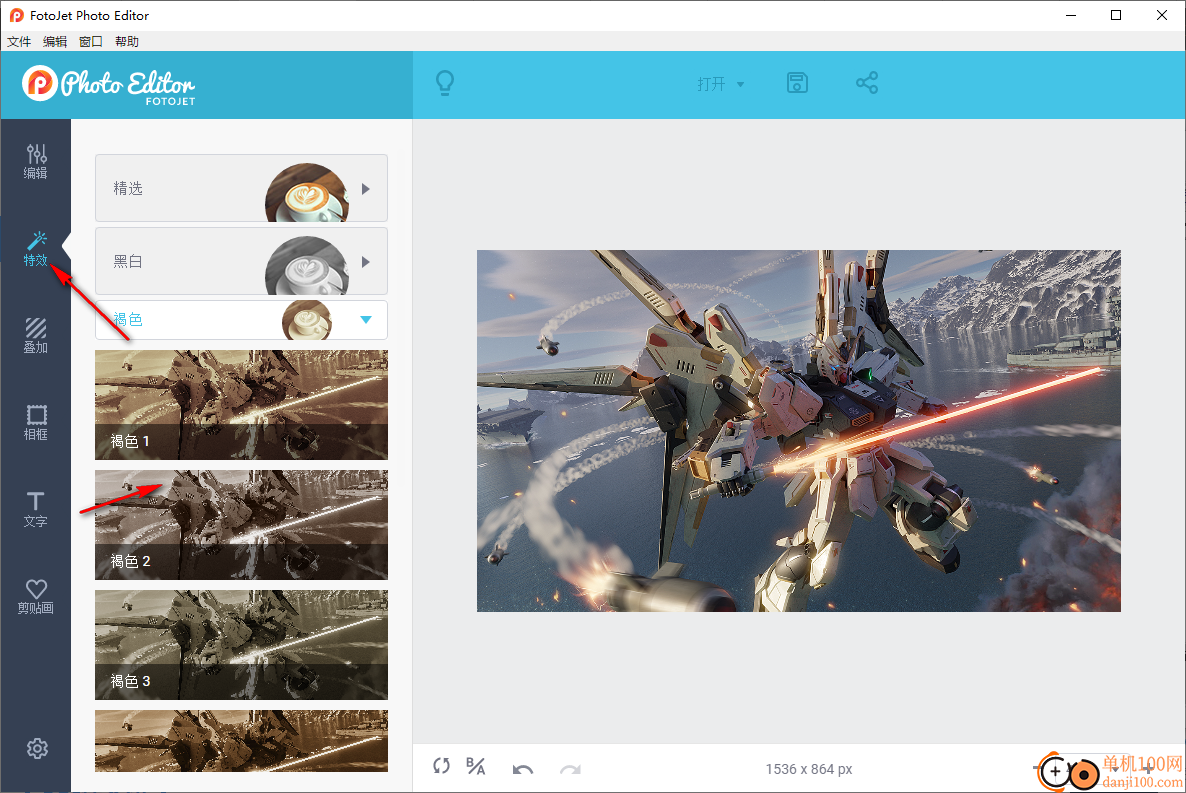Click the undo arrow

pos(523,769)
